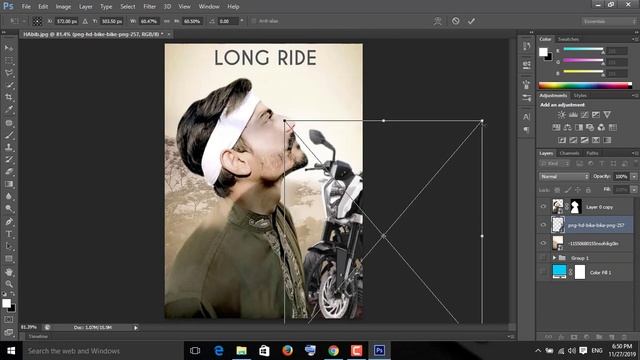
Task: Toggle the Anti-alias checkbox
Action: tap(253, 21)
